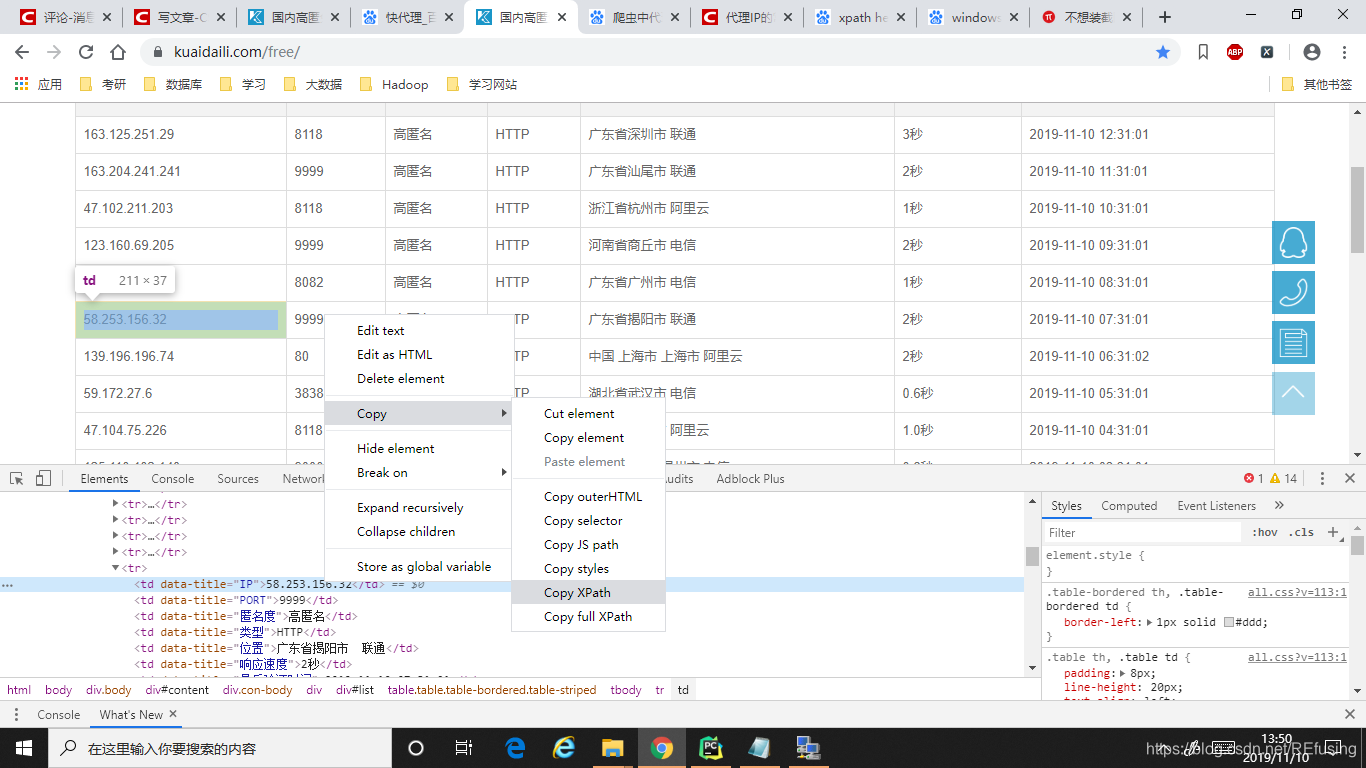Click the Windows taskbar search box
This screenshot has height=768, width=1366.
[x=218, y=747]
